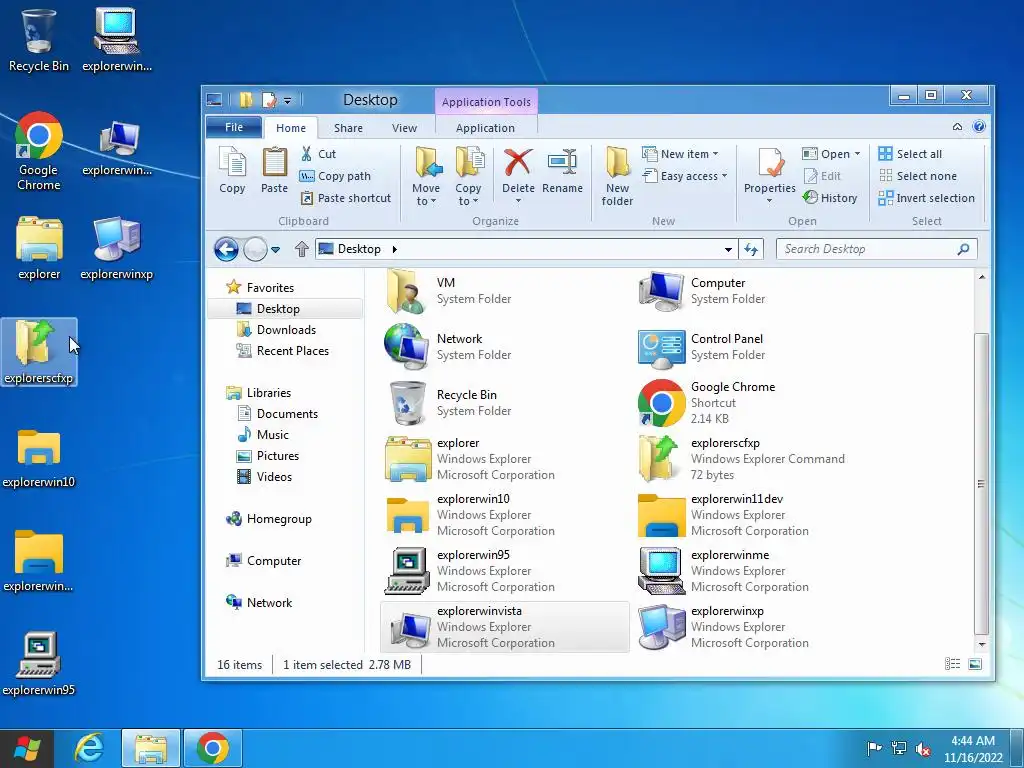The height and width of the screenshot is (768, 1024).
Task: Click the Refresh button beside address bar
Action: pos(751,249)
